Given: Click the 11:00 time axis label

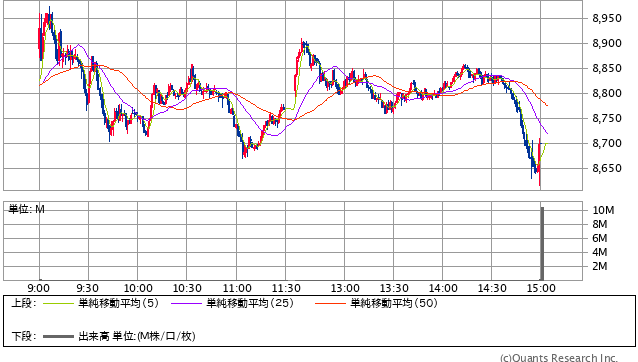Looking at the screenshot, I should point(237,288).
